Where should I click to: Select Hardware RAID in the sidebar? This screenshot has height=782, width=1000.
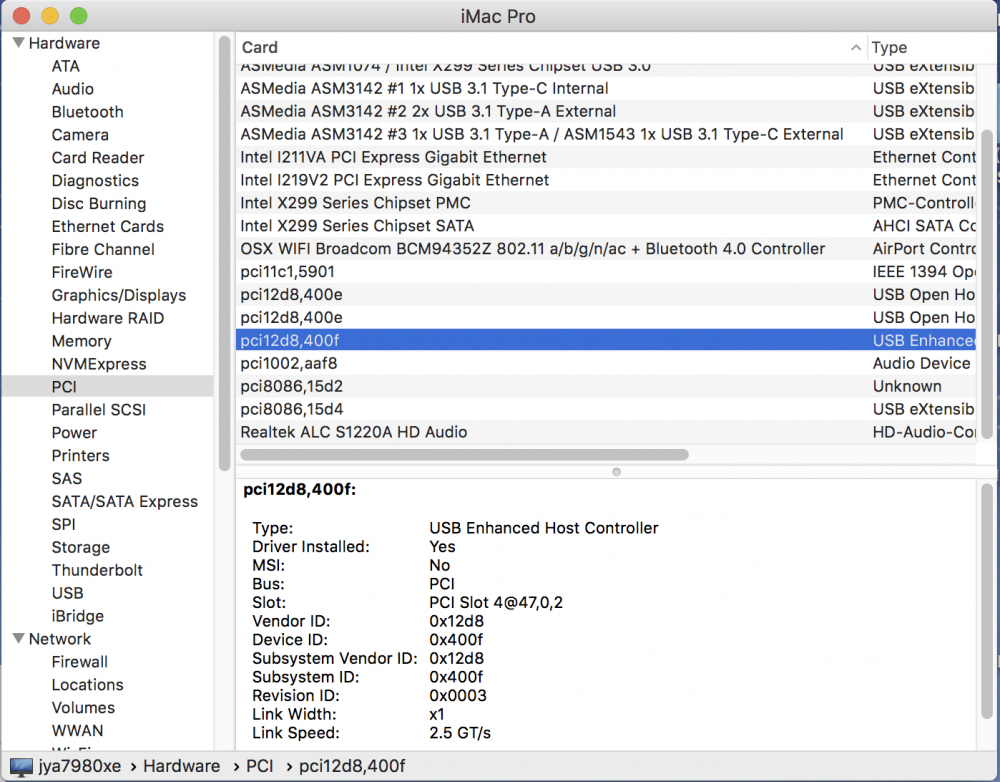click(108, 318)
